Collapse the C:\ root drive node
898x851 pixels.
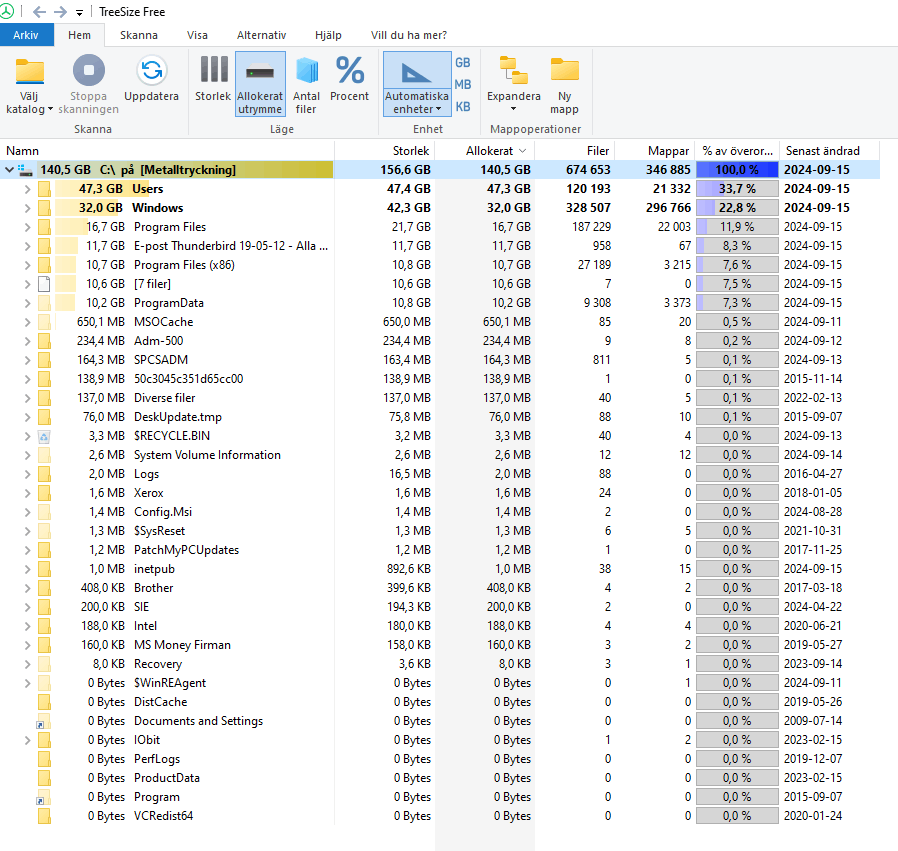pos(9,170)
